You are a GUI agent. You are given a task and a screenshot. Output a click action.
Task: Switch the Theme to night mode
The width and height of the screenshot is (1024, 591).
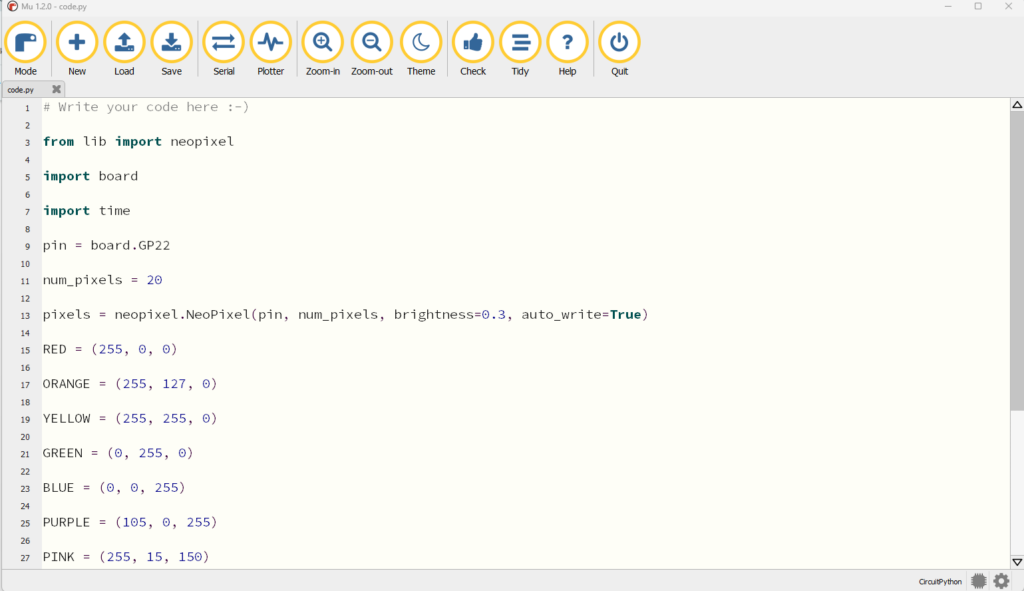point(421,43)
